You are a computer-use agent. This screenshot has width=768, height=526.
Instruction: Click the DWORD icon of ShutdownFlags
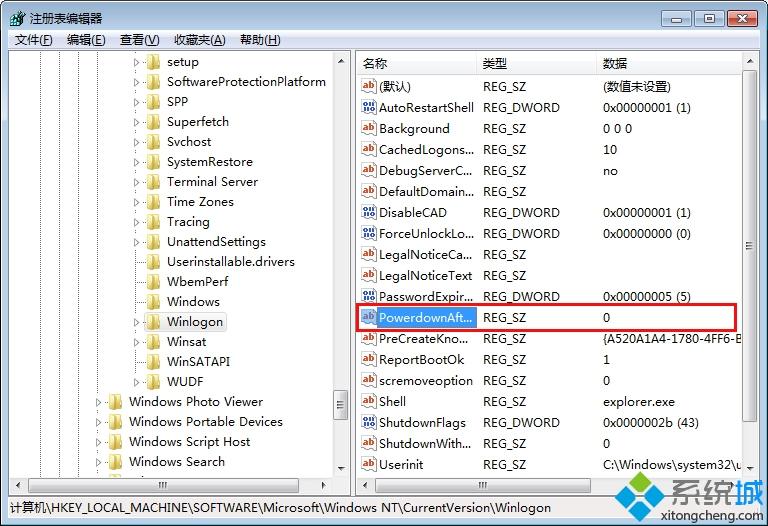click(368, 423)
